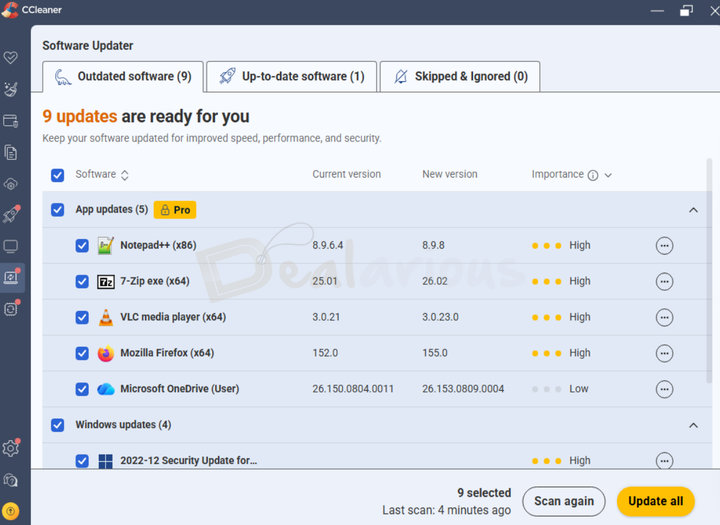Uncheck the Mozilla Firefox (x64) checkbox
This screenshot has width=720, height=525.
(82, 353)
